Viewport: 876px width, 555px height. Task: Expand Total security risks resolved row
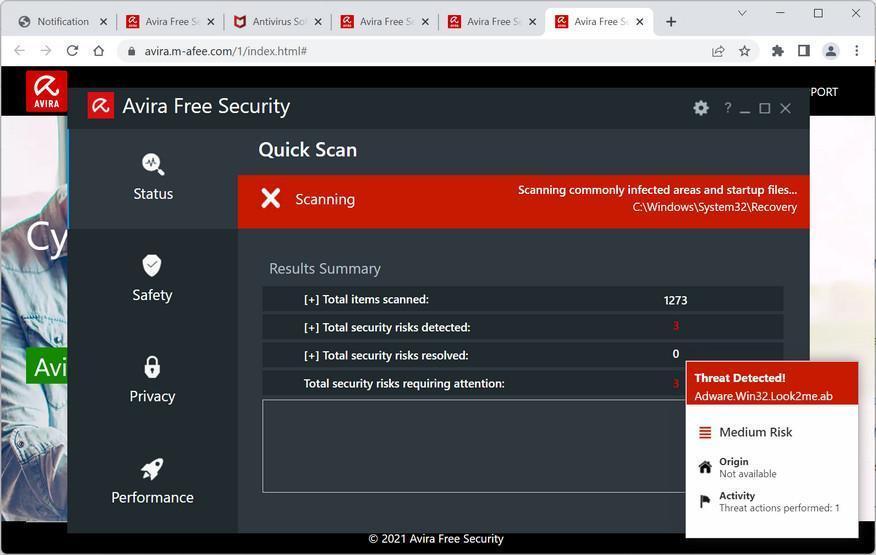point(522,355)
